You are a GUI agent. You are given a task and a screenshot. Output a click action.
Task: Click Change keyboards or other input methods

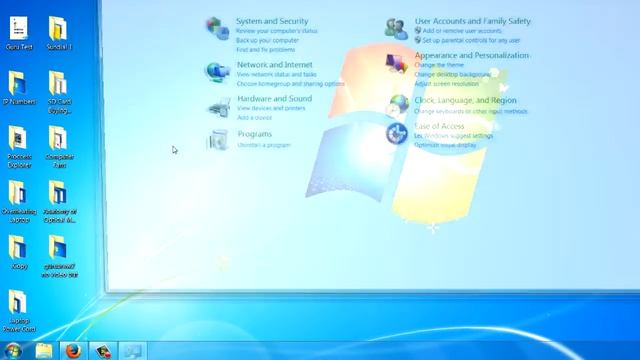(x=471, y=111)
